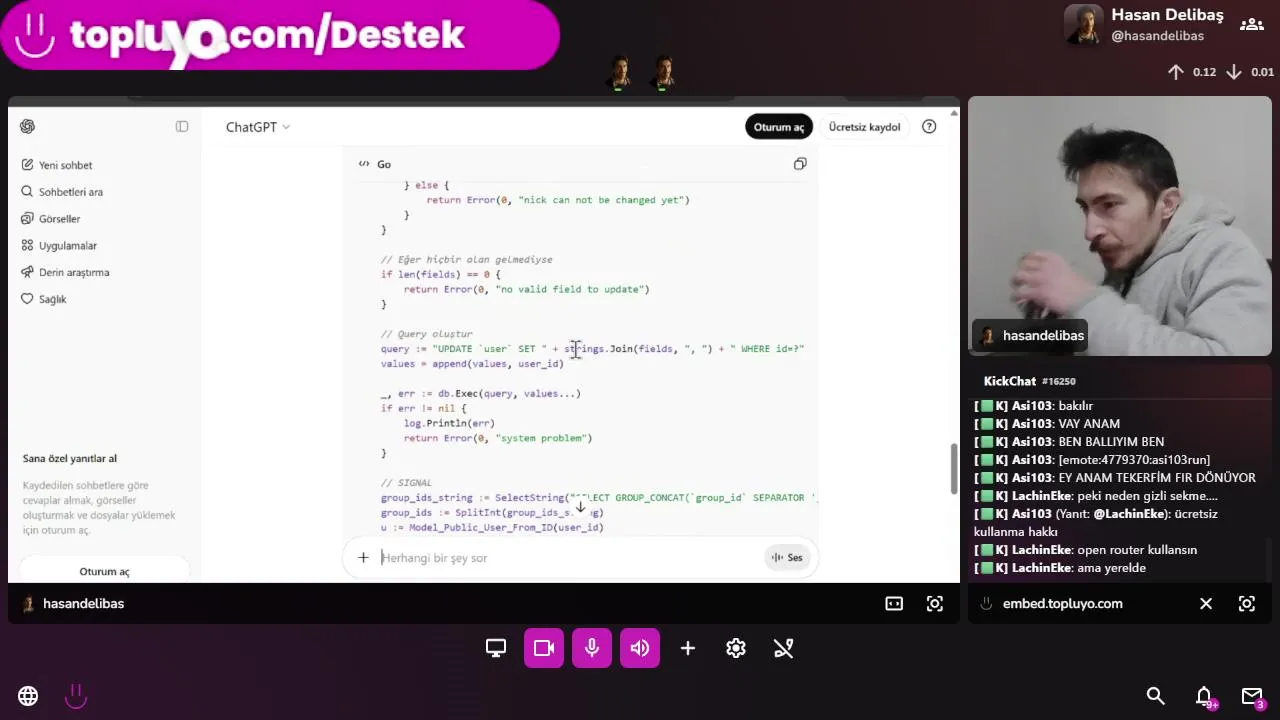Mute the microphone button
The height and width of the screenshot is (720, 1280).
tap(592, 648)
